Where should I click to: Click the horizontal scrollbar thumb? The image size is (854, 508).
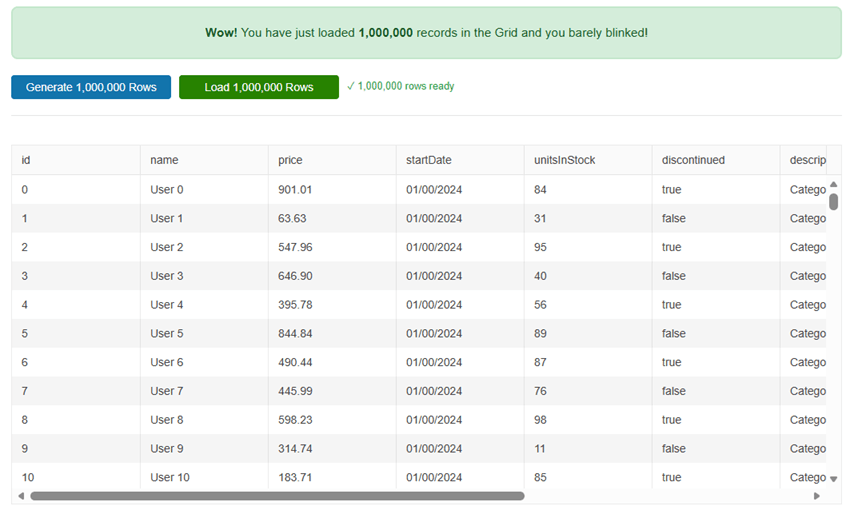277,496
